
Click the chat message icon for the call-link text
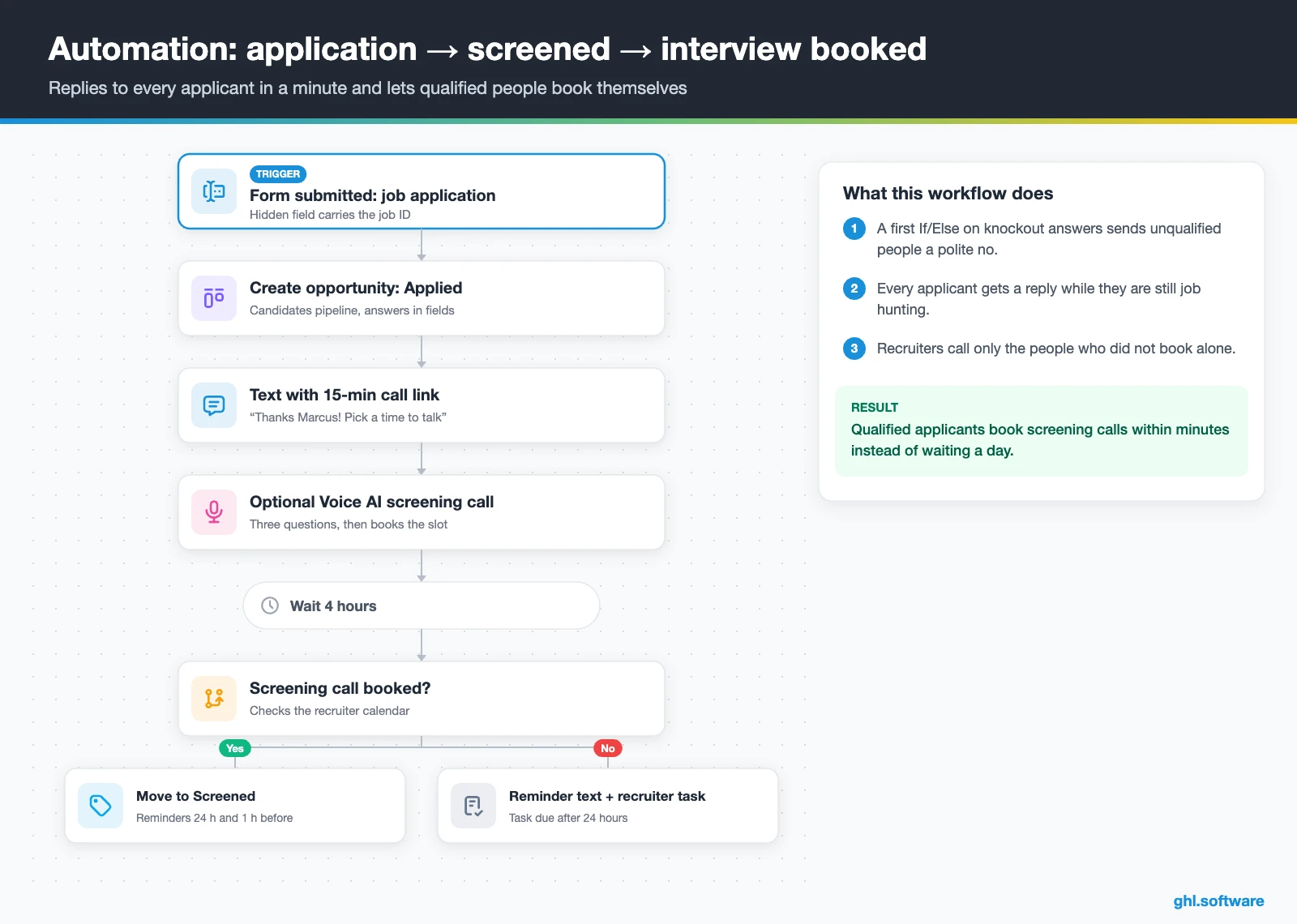(x=214, y=405)
